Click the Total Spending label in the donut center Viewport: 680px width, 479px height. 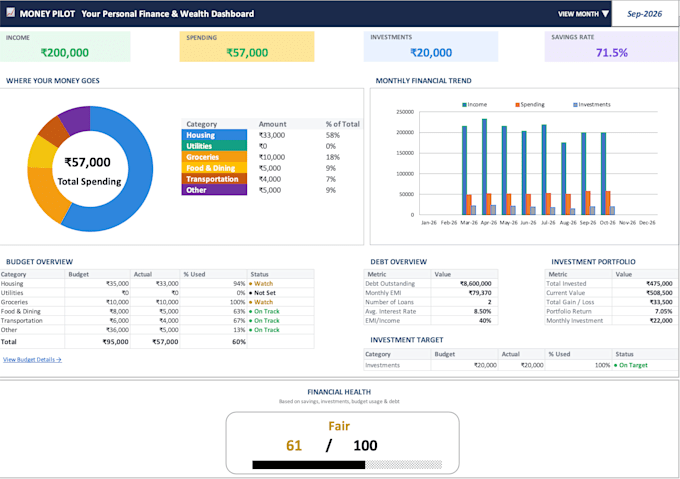point(89,181)
